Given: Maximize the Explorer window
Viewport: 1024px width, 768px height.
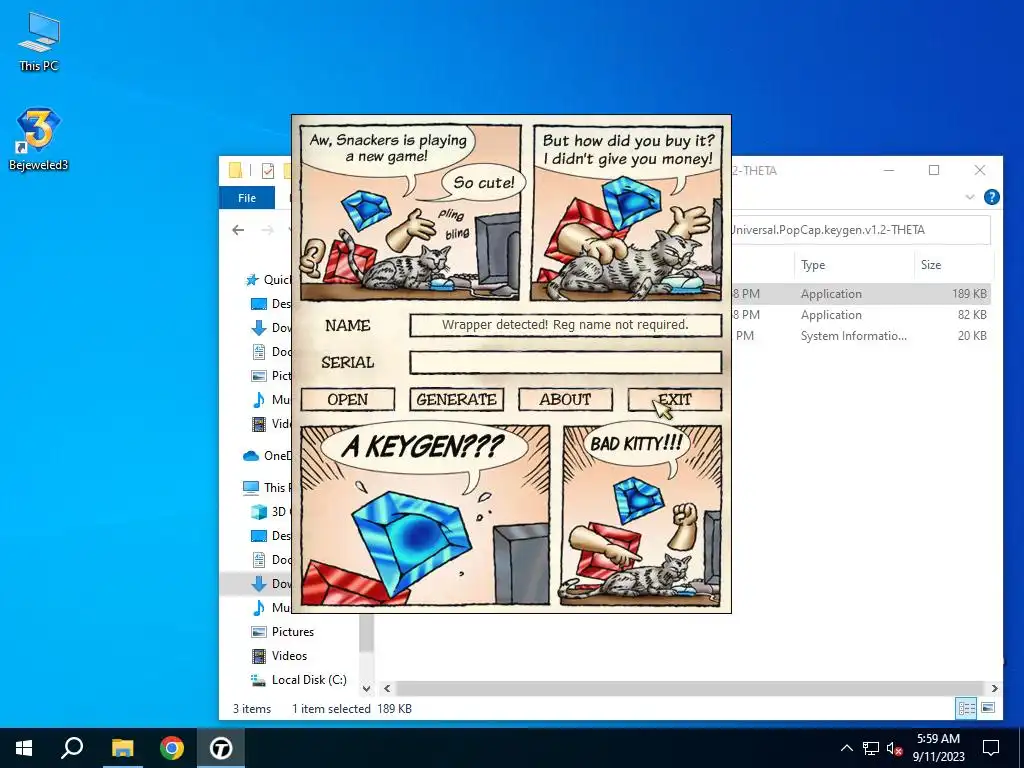Looking at the screenshot, I should [x=934, y=170].
